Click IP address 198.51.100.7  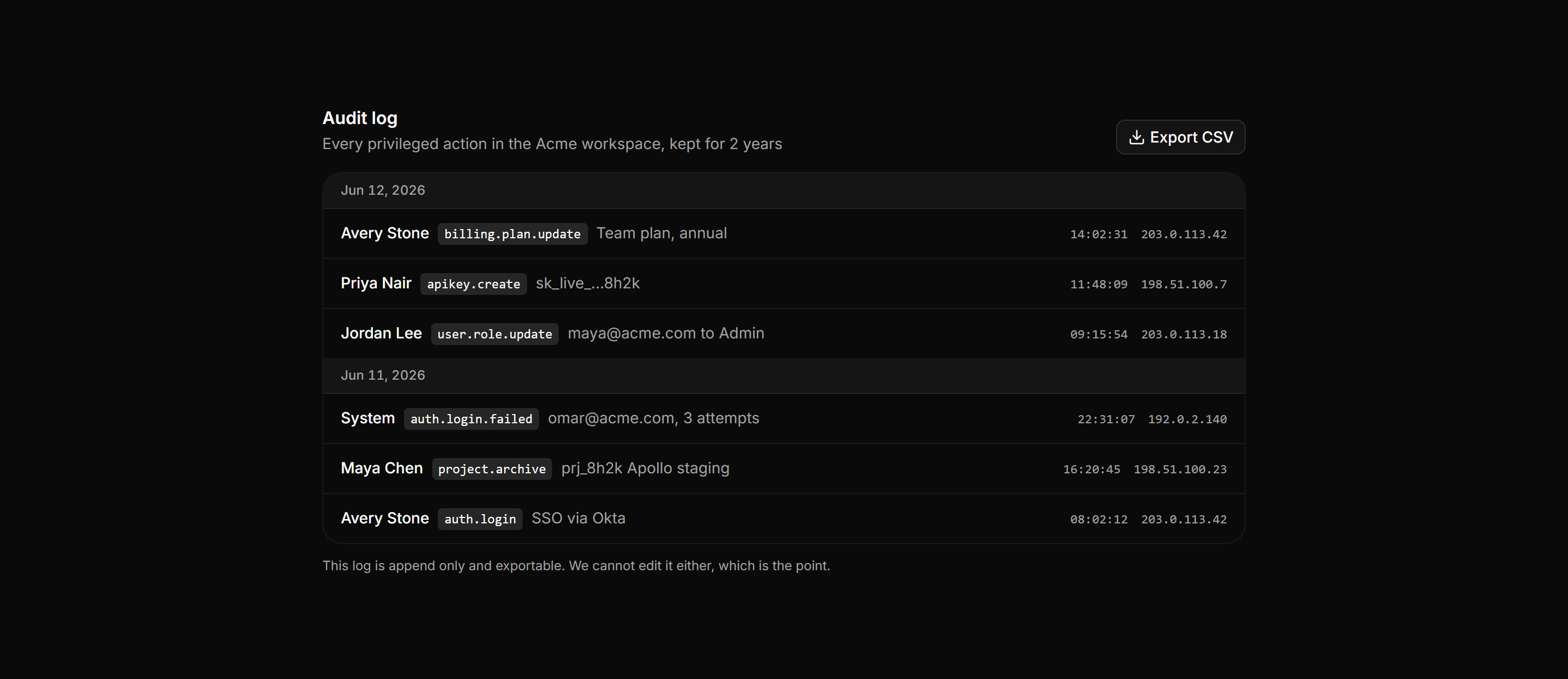1184,284
